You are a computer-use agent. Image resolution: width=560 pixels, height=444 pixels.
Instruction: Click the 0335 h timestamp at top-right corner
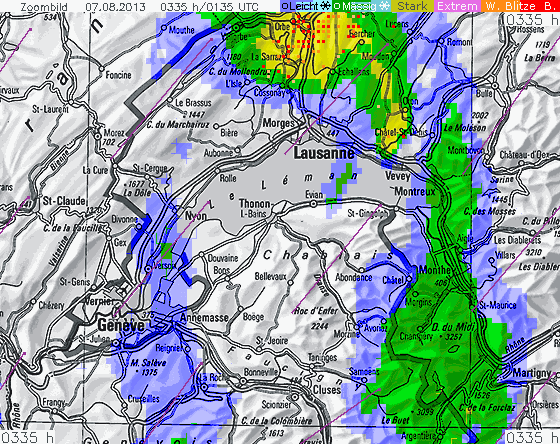531,19
